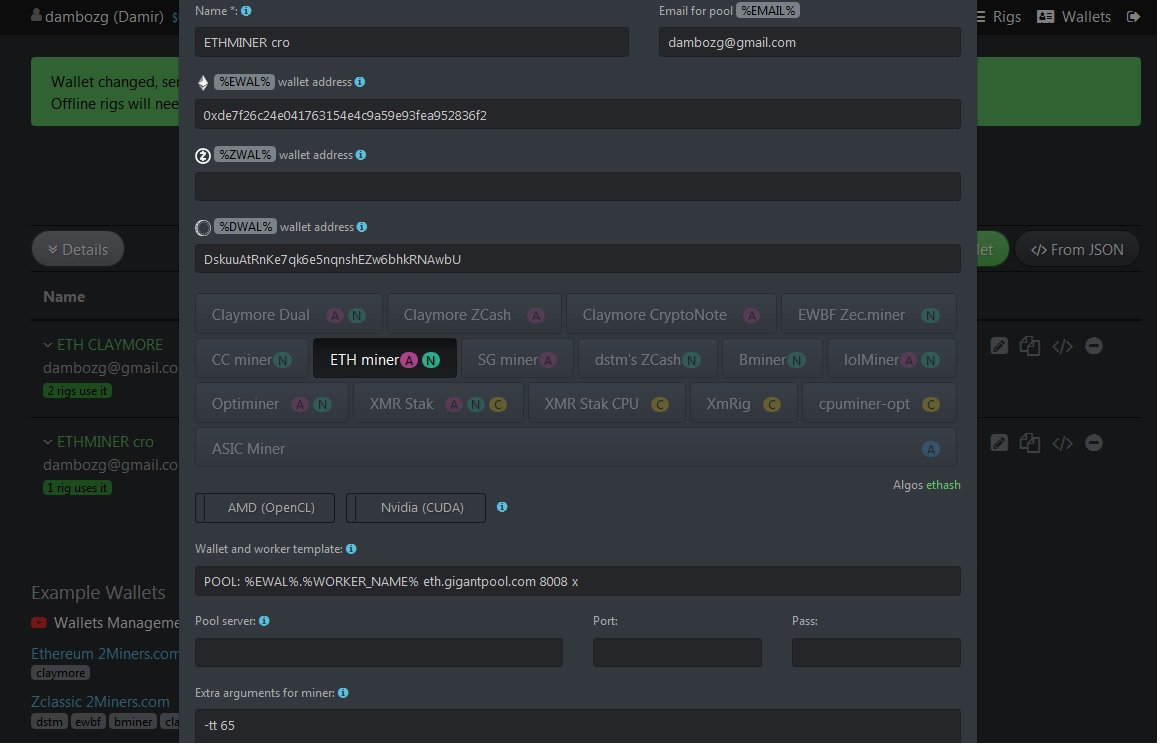Toggle Nvidia (CUDA) option
Screen dimensions: 1164x744
point(416,508)
